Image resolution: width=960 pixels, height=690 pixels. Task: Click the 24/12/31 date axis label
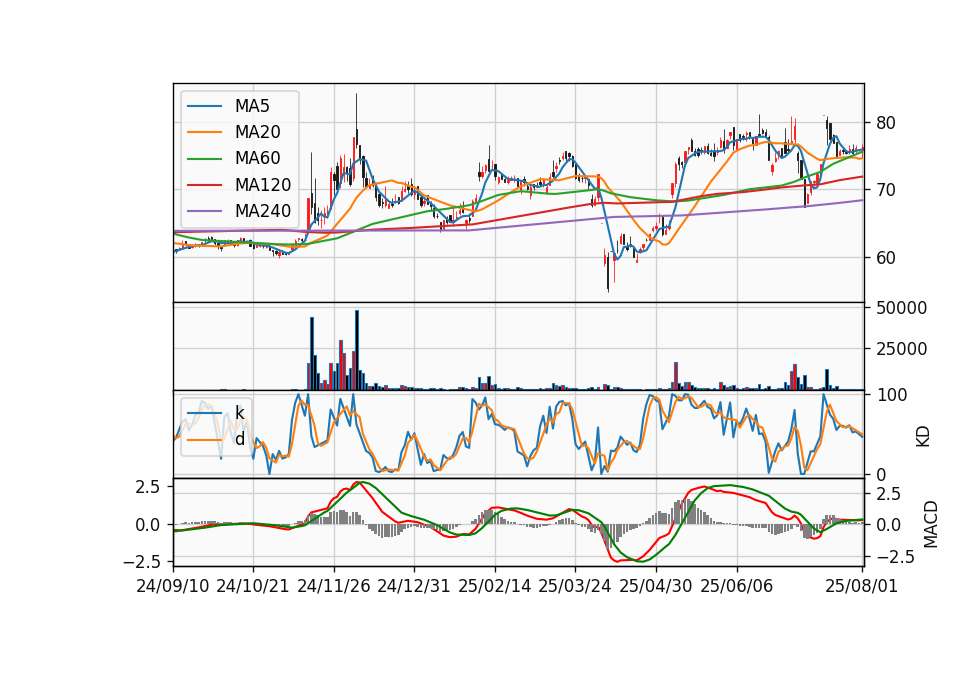pyautogui.click(x=414, y=586)
